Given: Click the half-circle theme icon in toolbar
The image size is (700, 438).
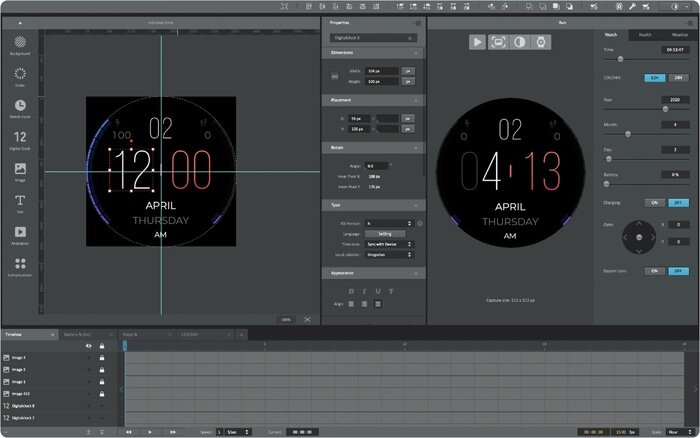Looking at the screenshot, I should pyautogui.click(x=675, y=6).
